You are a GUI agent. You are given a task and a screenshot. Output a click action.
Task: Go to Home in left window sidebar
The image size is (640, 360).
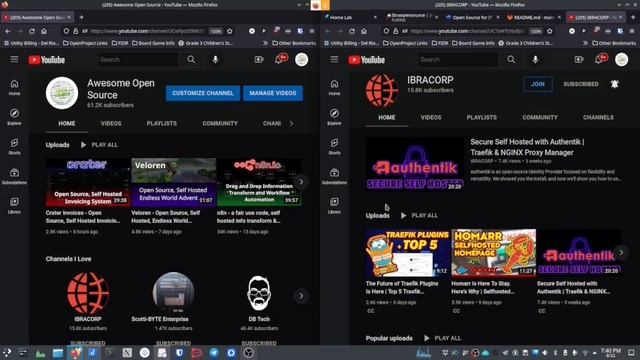[14, 87]
